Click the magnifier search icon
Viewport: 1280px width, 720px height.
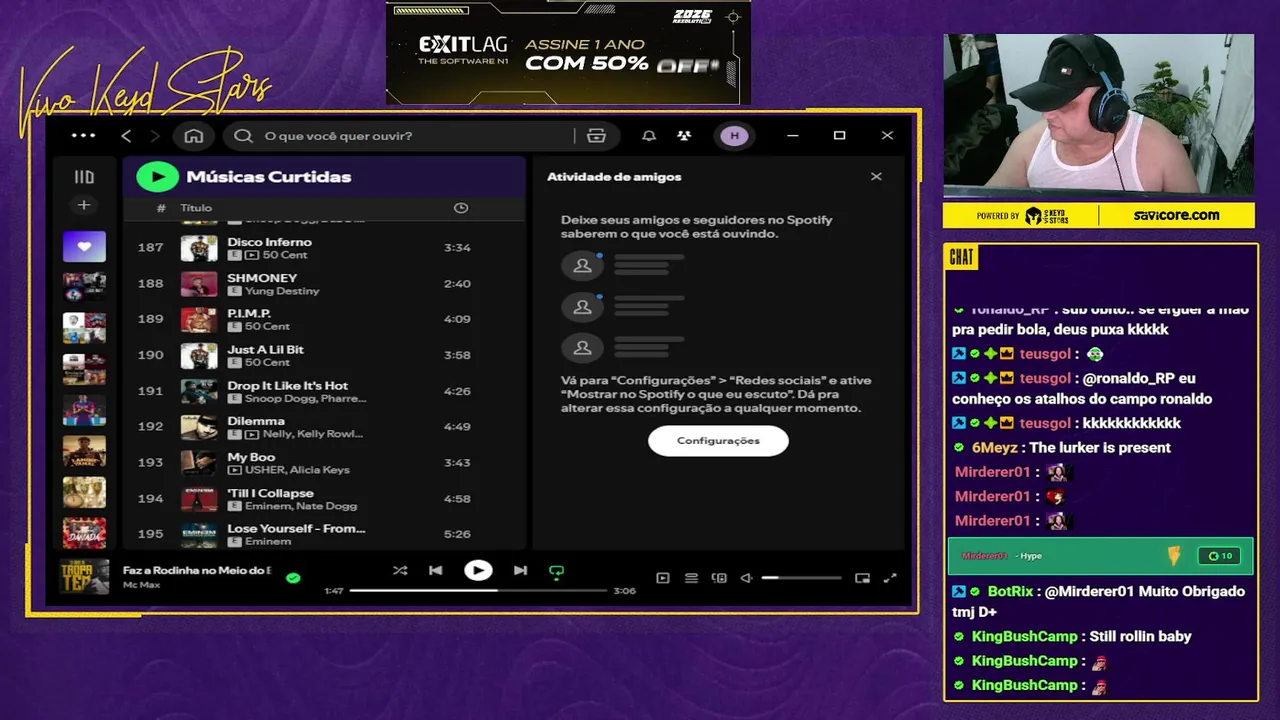coord(243,136)
